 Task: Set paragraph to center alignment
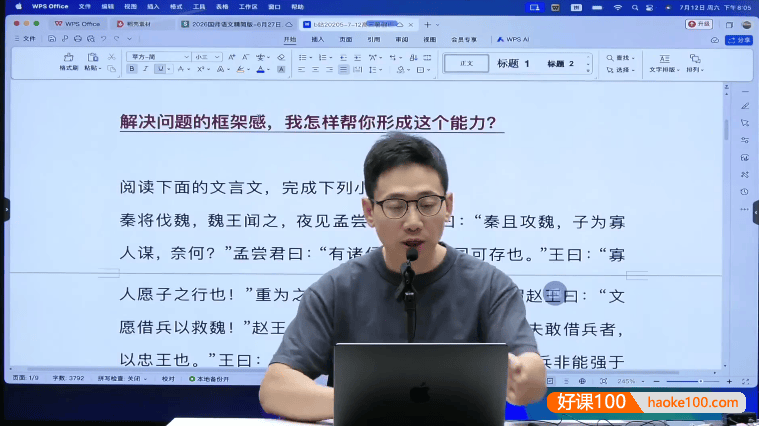point(316,70)
